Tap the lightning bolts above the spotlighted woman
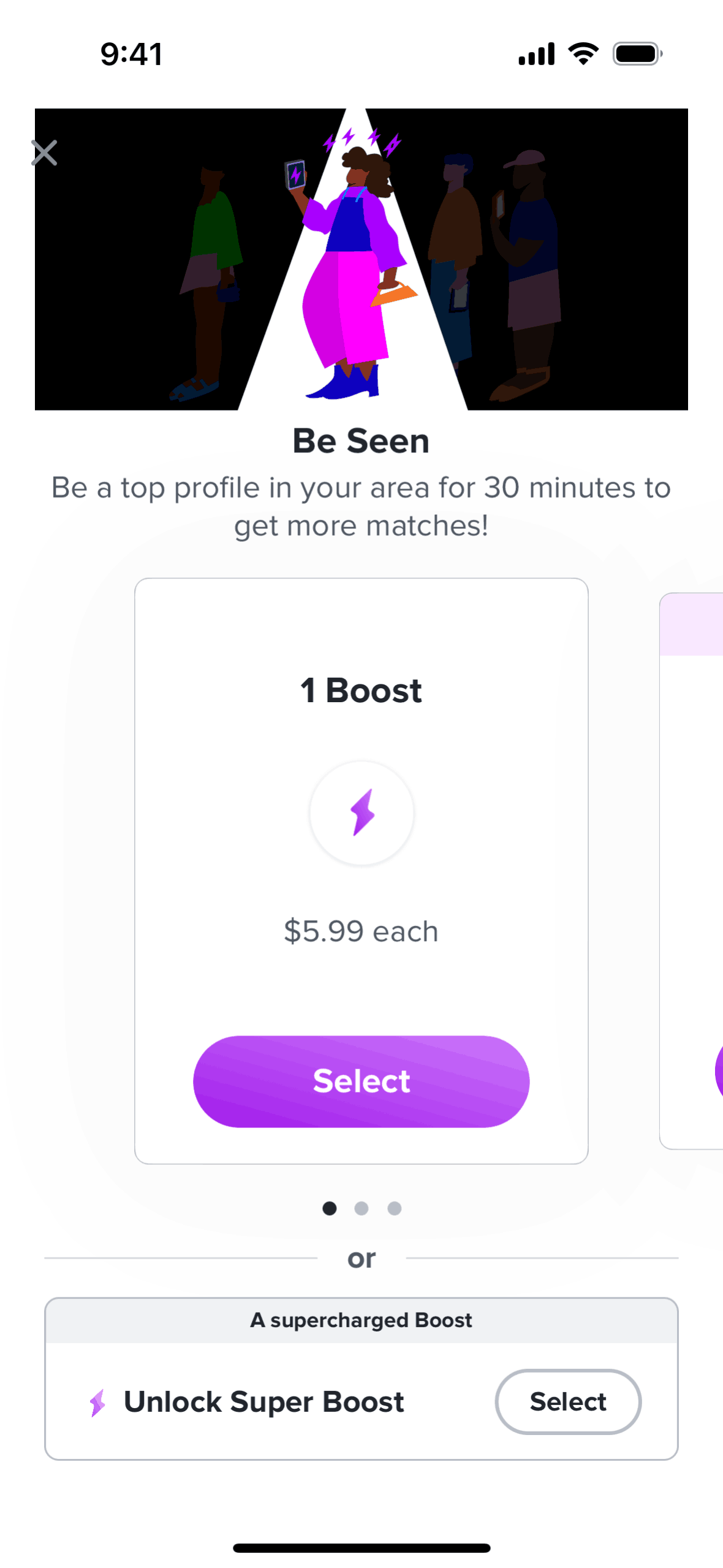Image resolution: width=723 pixels, height=1568 pixels. (362, 140)
